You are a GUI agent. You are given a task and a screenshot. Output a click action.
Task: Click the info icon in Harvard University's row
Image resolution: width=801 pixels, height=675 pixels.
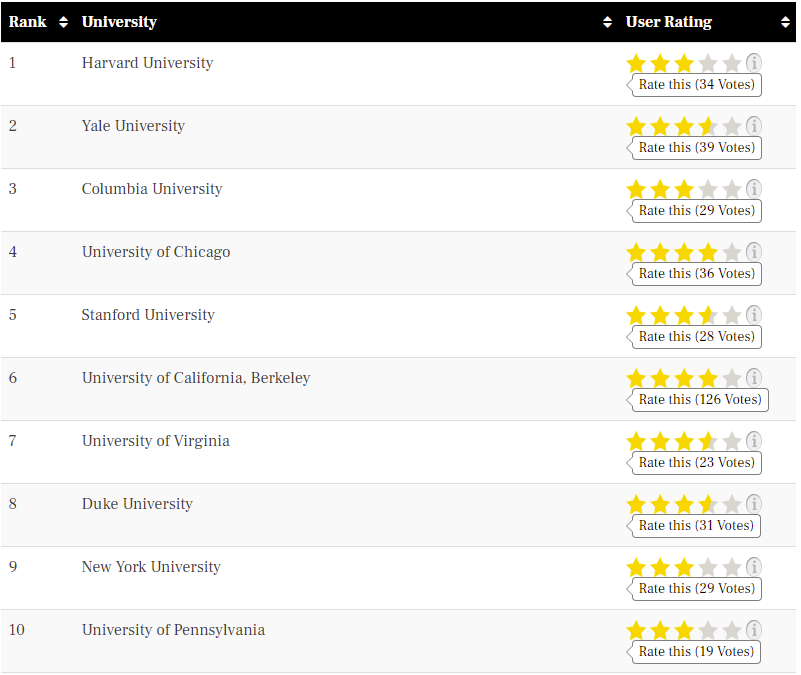(754, 63)
